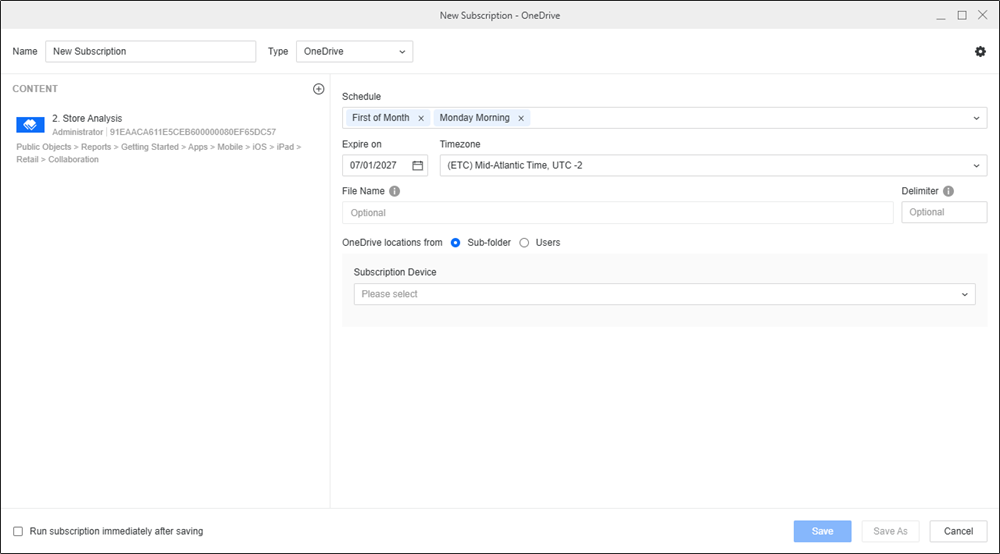Viewport: 1000px width, 554px height.
Task: Click the Save As button
Action: point(890,531)
